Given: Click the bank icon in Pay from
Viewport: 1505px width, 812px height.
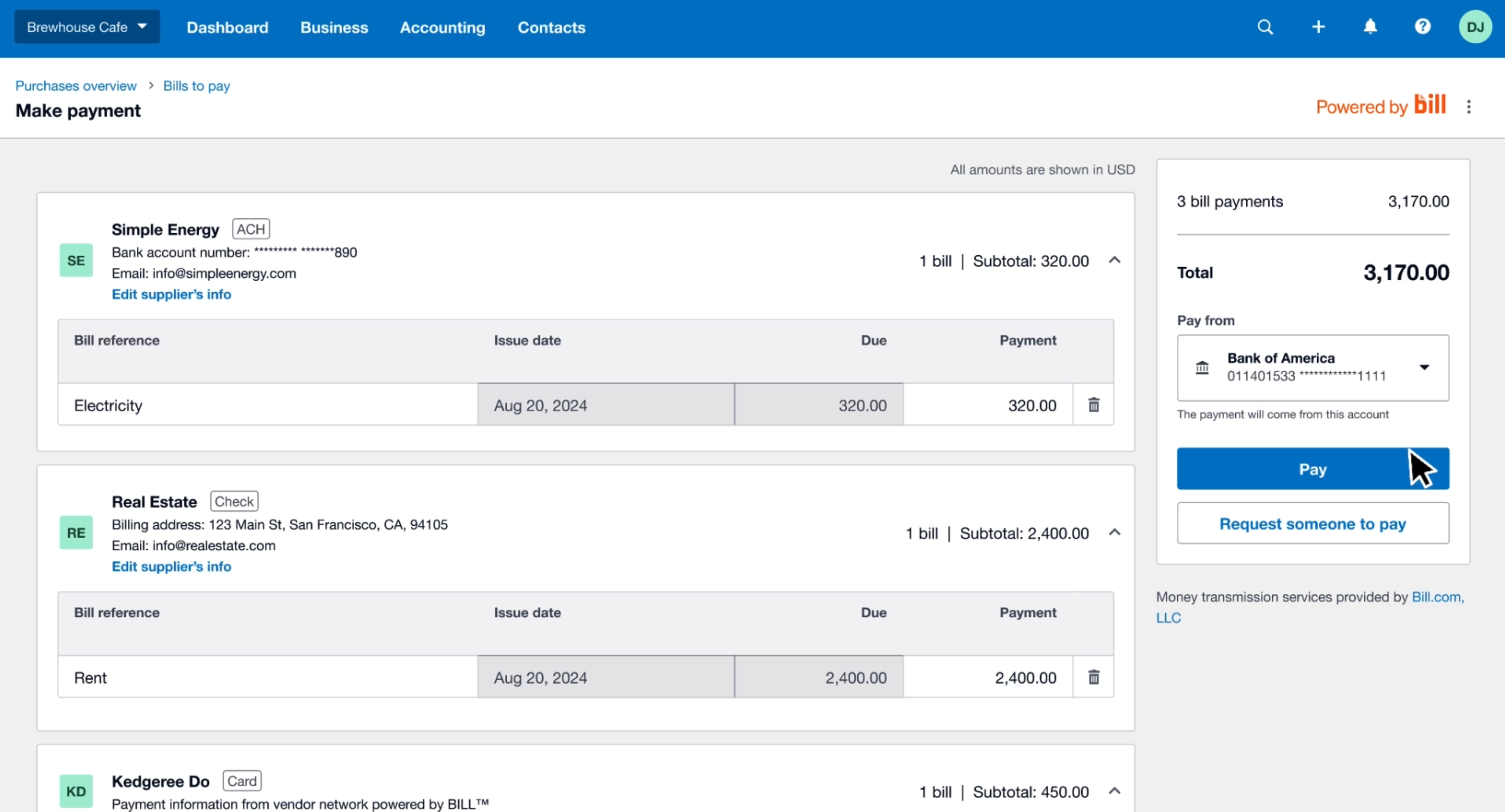Looking at the screenshot, I should (1202, 368).
